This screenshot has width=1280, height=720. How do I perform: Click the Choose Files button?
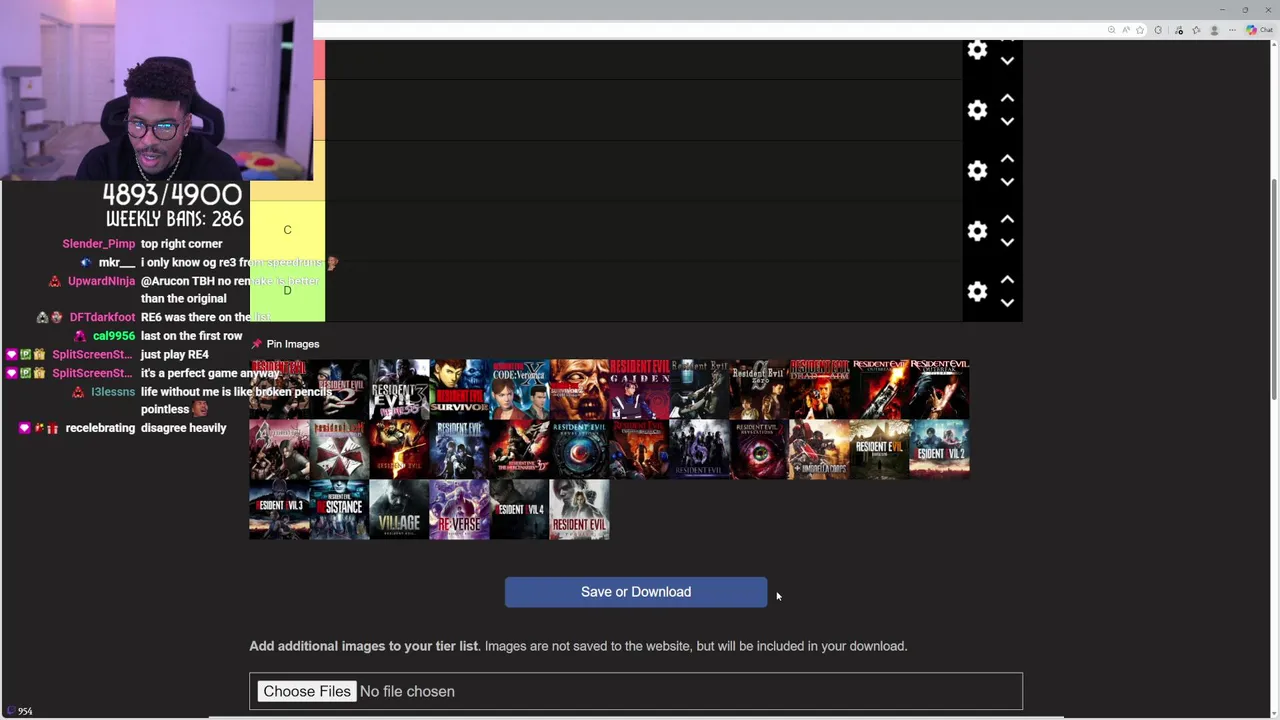pyautogui.click(x=307, y=691)
